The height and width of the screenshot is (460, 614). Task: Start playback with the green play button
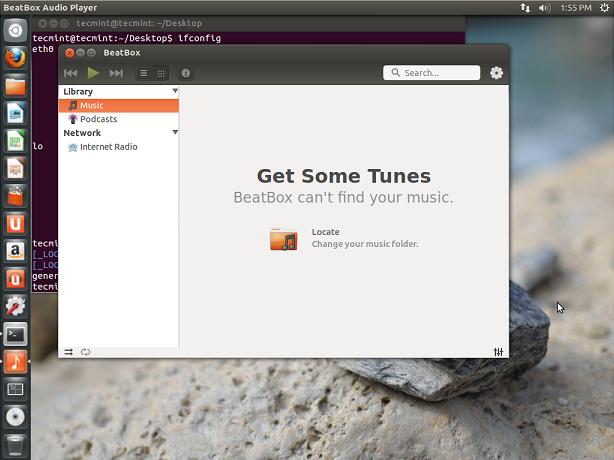pyautogui.click(x=93, y=73)
